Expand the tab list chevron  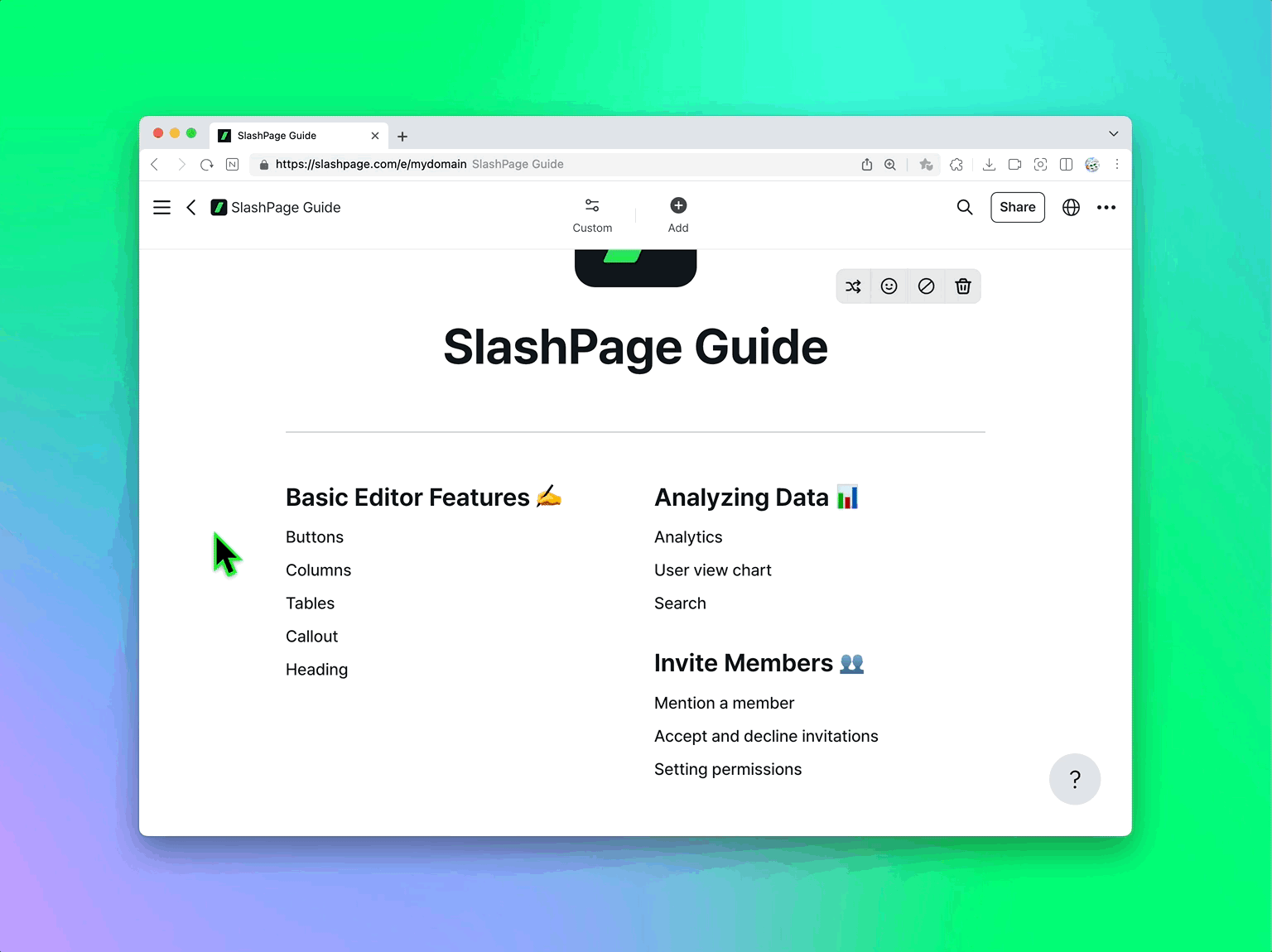click(x=1114, y=134)
